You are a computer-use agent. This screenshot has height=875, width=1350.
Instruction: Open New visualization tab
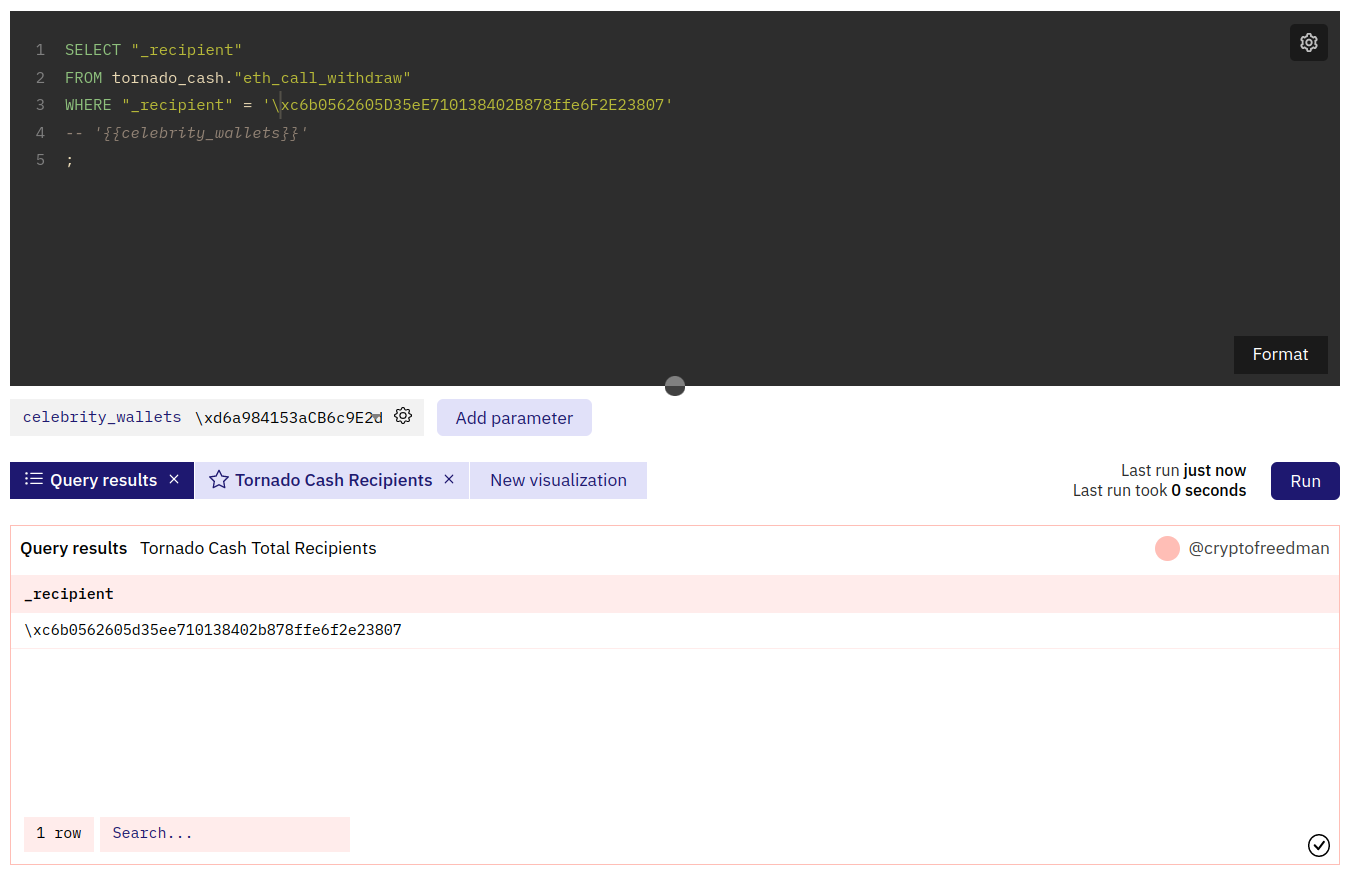pyautogui.click(x=558, y=480)
